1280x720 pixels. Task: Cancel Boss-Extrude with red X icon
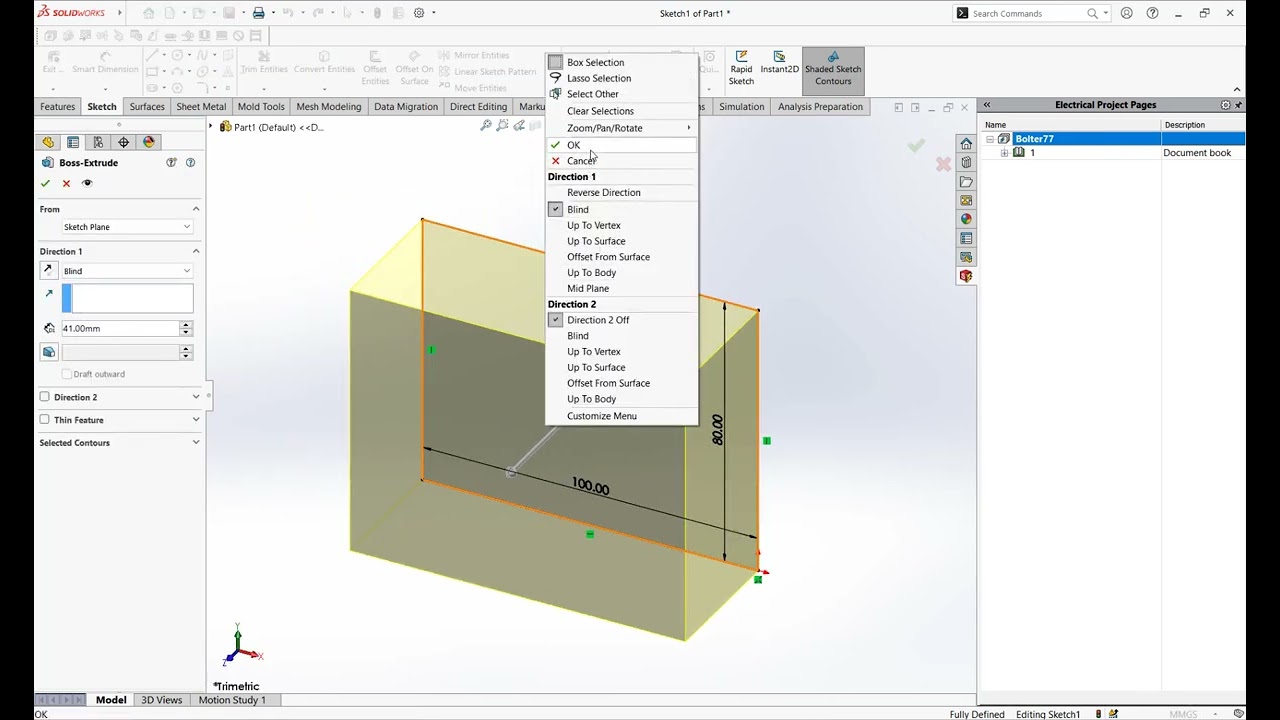66,183
